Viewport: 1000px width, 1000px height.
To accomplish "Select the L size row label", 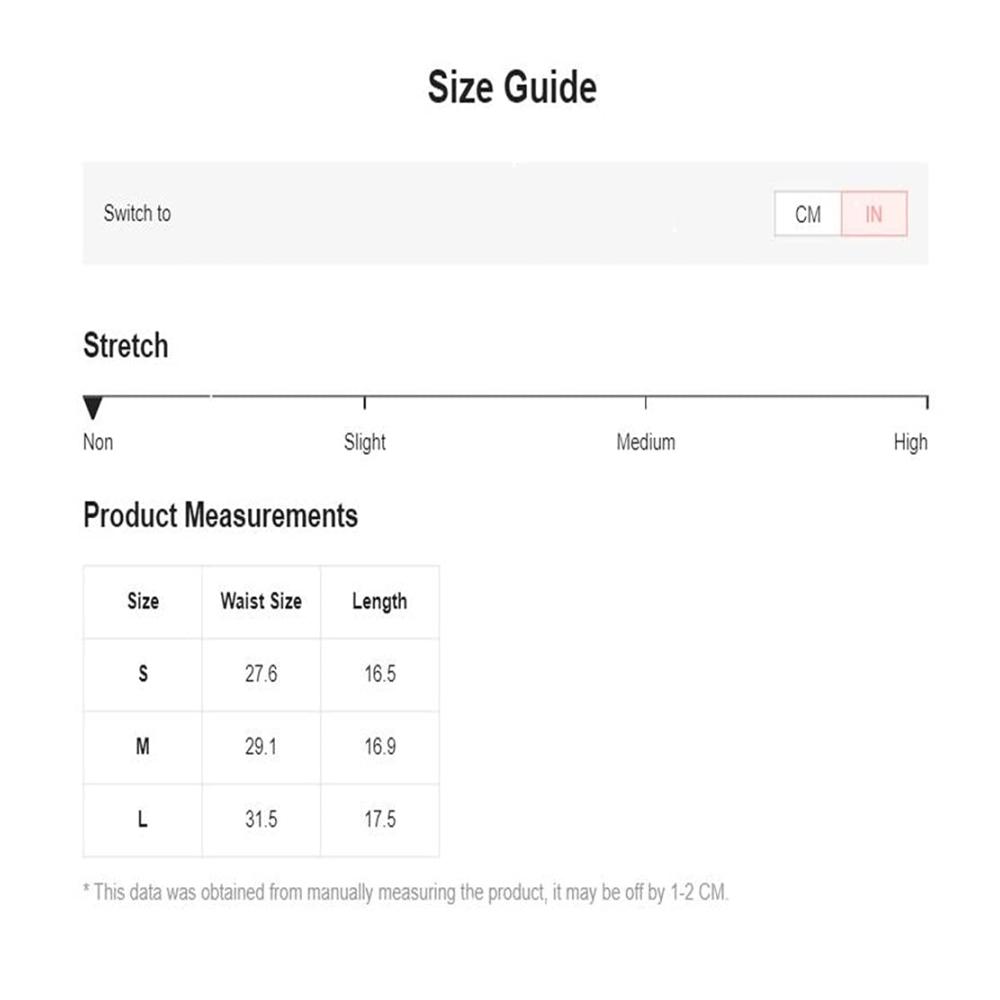I will click(143, 820).
